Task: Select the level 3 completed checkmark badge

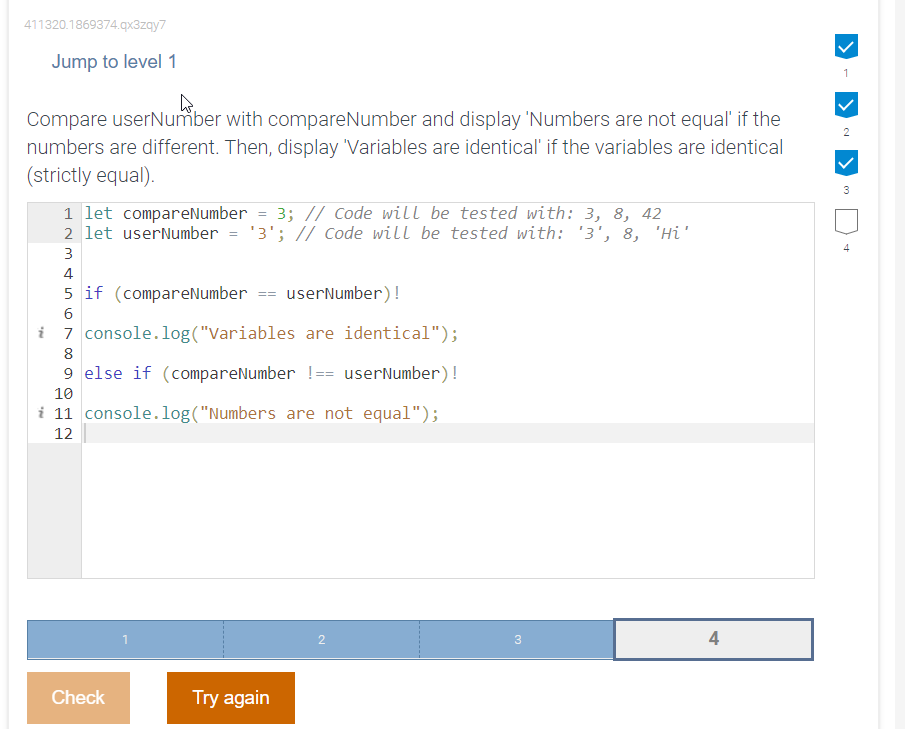Action: [x=846, y=162]
